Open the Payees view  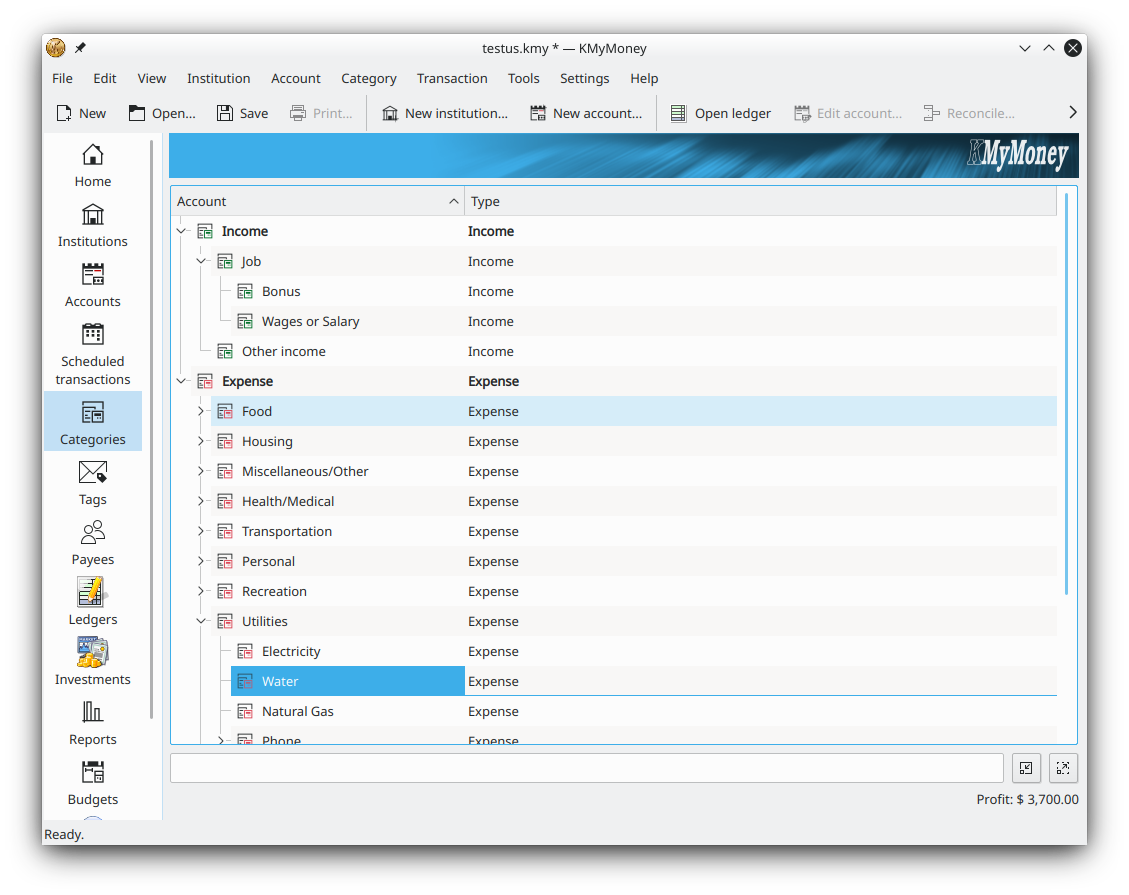[x=92, y=543]
